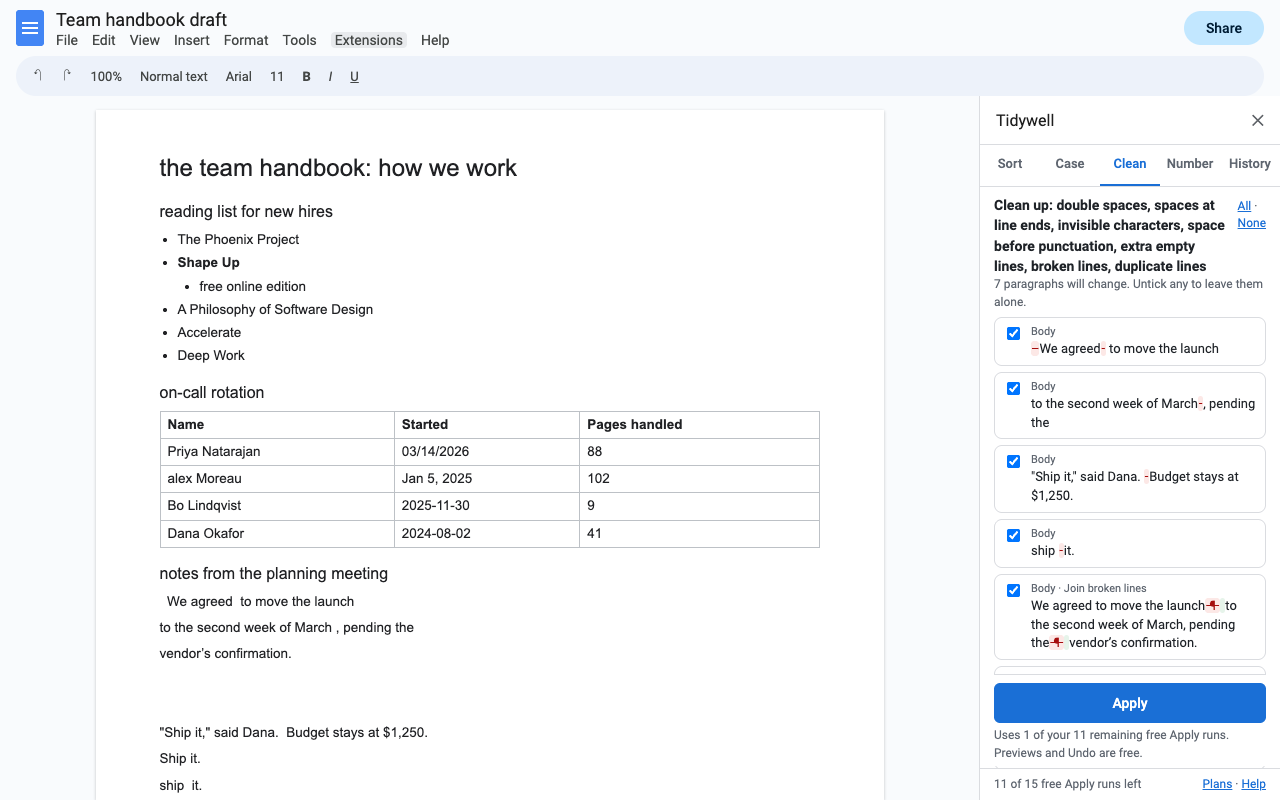This screenshot has width=1280, height=800.
Task: Open the Normal text style dropdown
Action: point(174,76)
